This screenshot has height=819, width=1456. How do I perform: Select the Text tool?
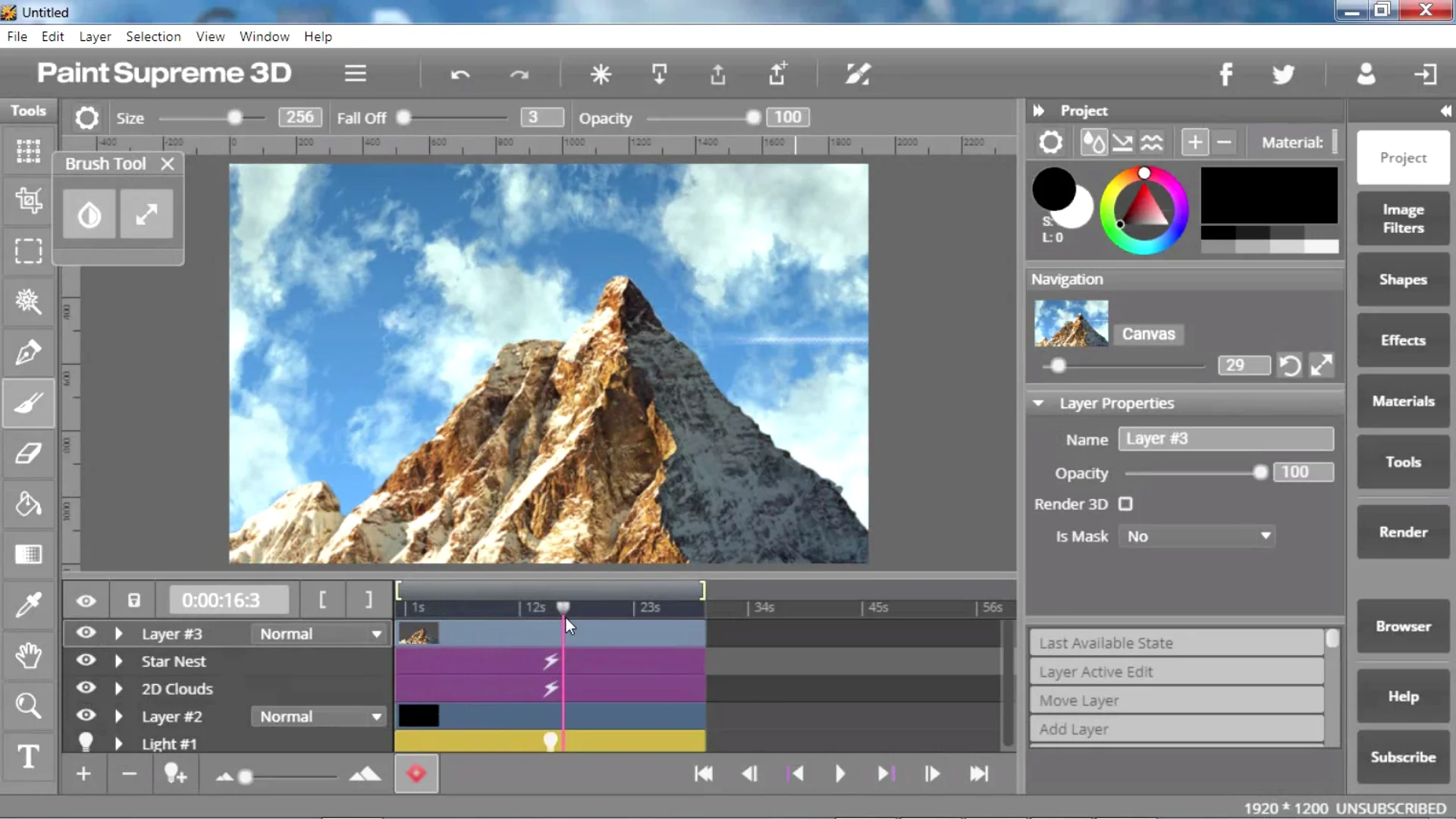coord(28,756)
